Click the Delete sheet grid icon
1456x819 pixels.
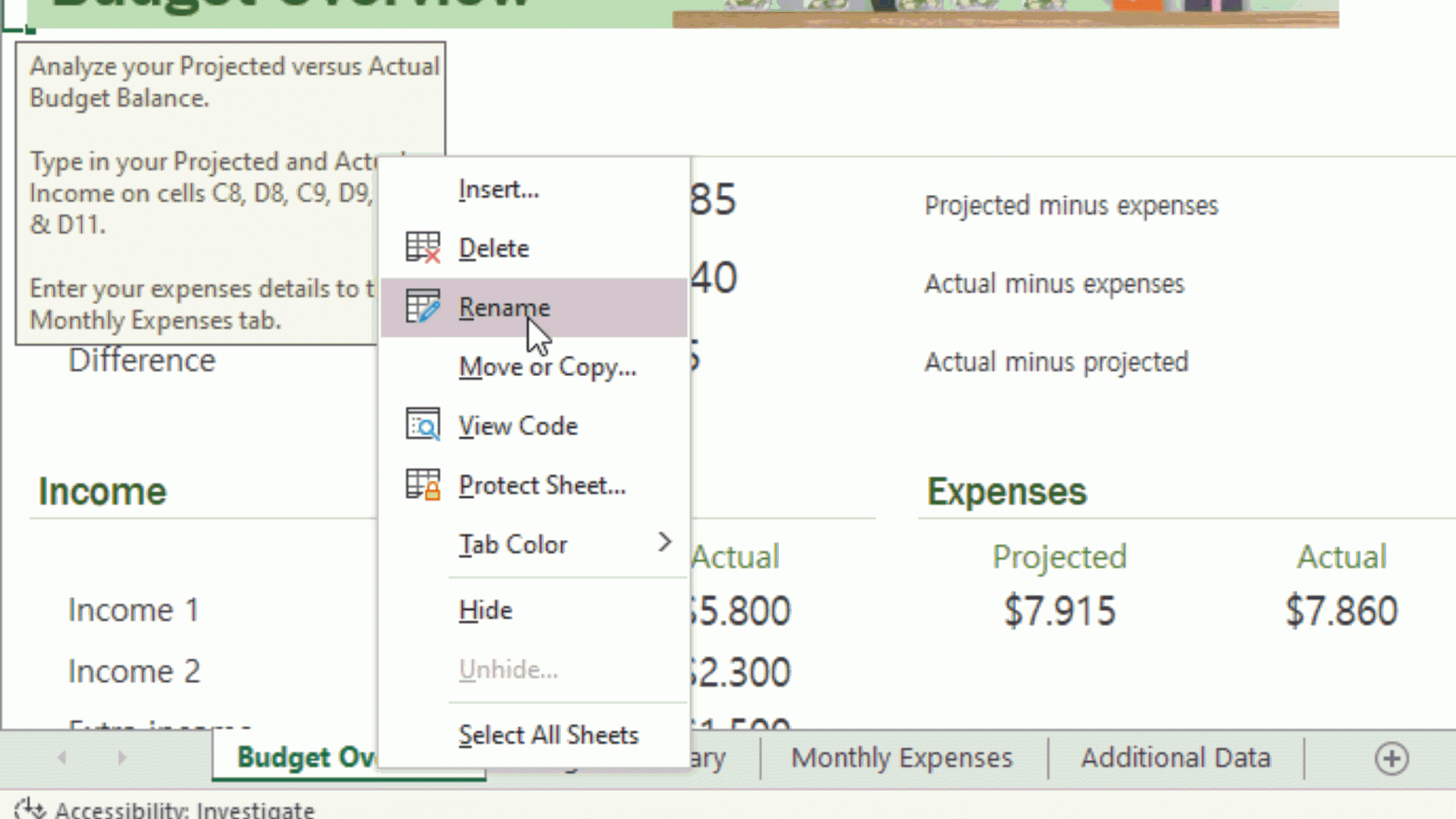click(x=422, y=246)
